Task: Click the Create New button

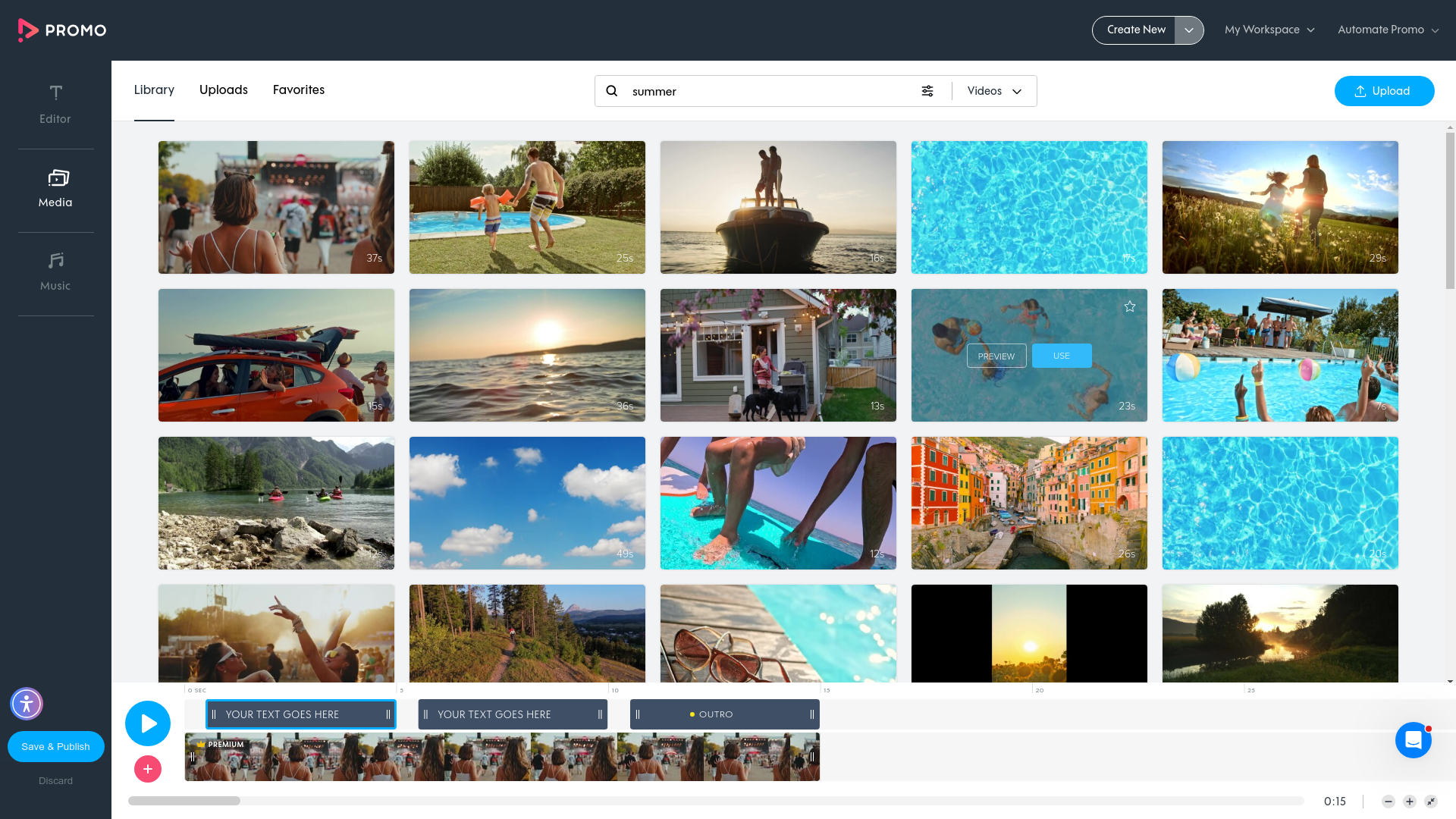Action: [1134, 30]
